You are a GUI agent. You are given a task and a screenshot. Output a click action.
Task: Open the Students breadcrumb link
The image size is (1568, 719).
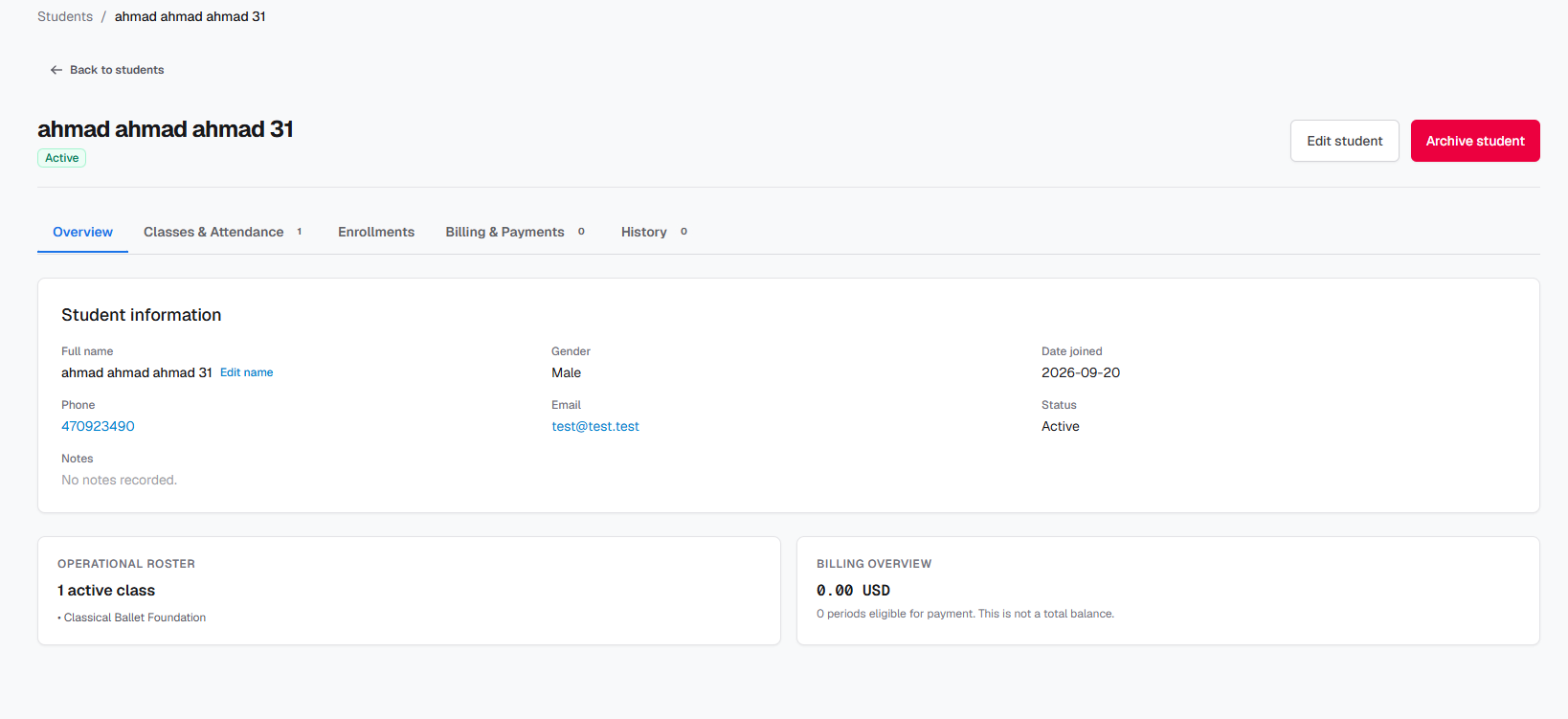(65, 16)
